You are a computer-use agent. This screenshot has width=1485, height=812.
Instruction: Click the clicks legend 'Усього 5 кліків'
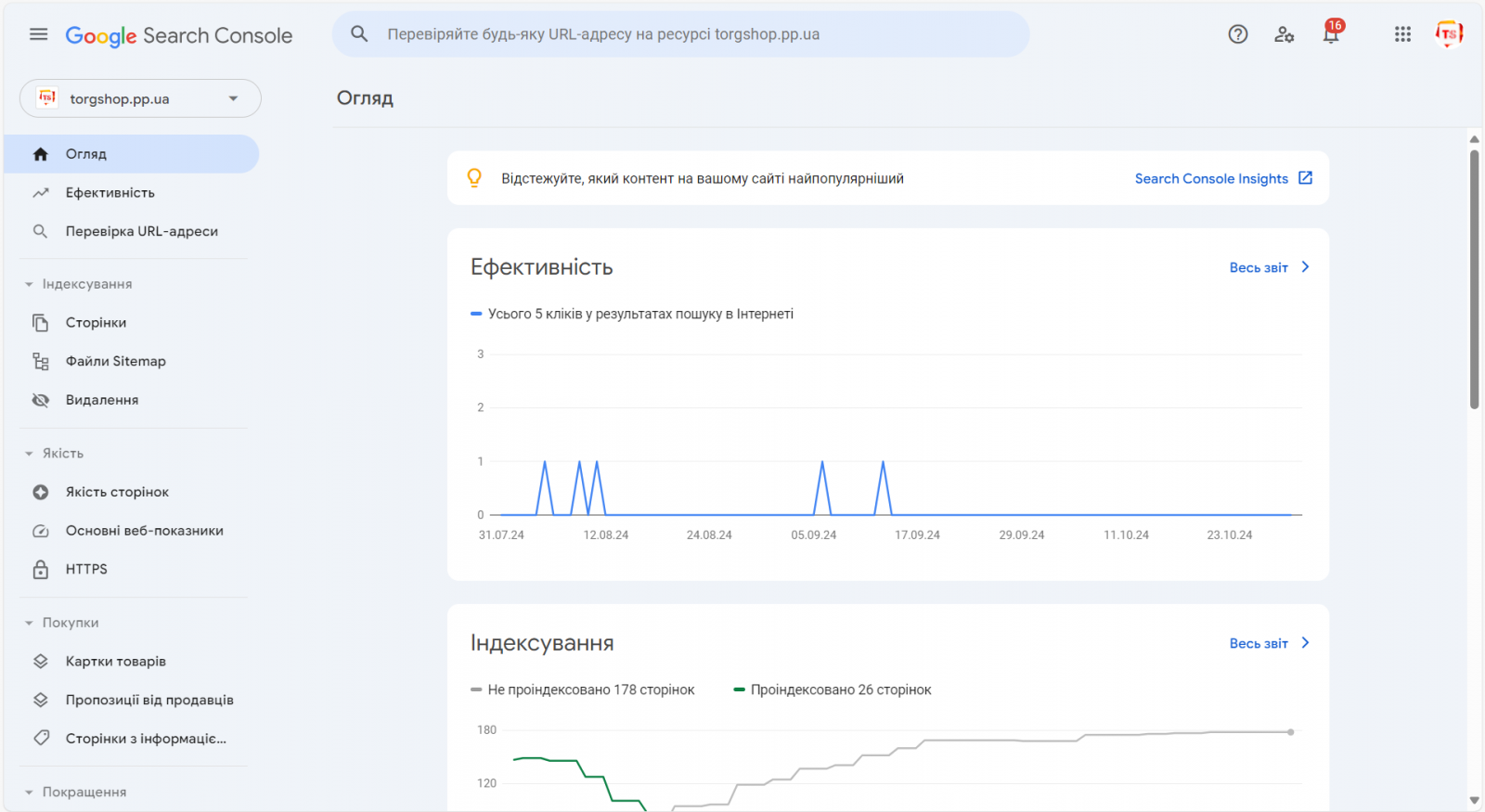[x=632, y=314]
